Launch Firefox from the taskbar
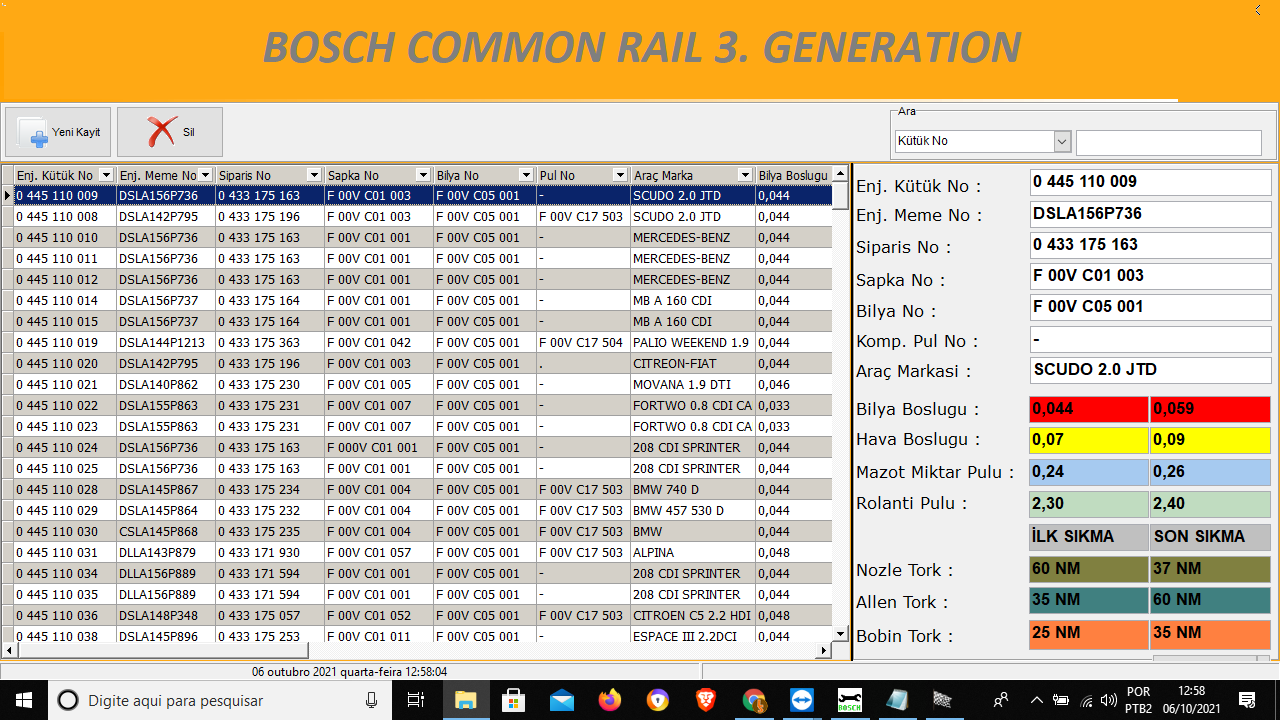This screenshot has height=723, width=1283. (x=609, y=700)
